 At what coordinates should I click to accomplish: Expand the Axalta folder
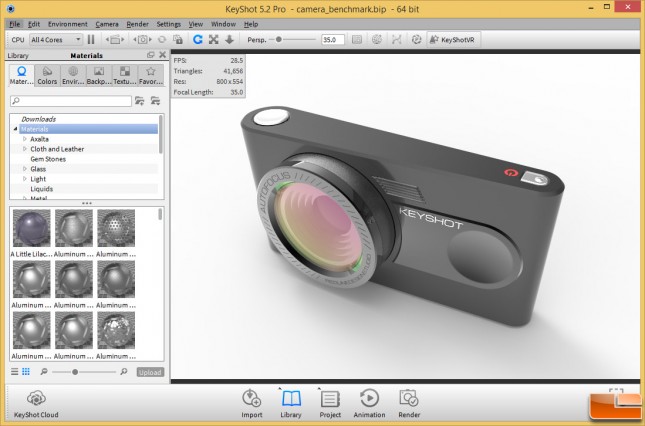(25, 139)
